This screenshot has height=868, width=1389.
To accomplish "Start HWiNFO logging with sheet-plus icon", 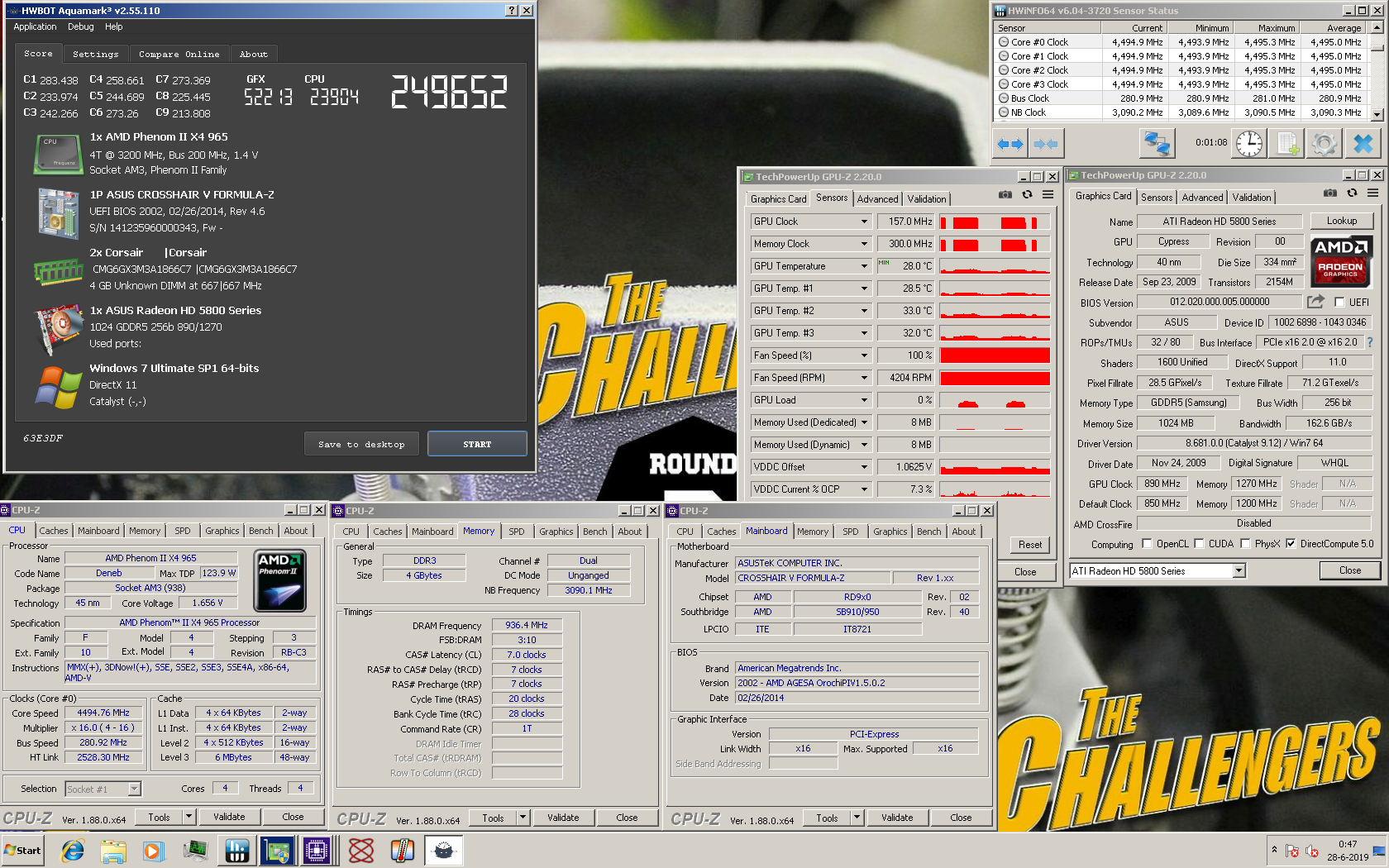I will (1287, 144).
